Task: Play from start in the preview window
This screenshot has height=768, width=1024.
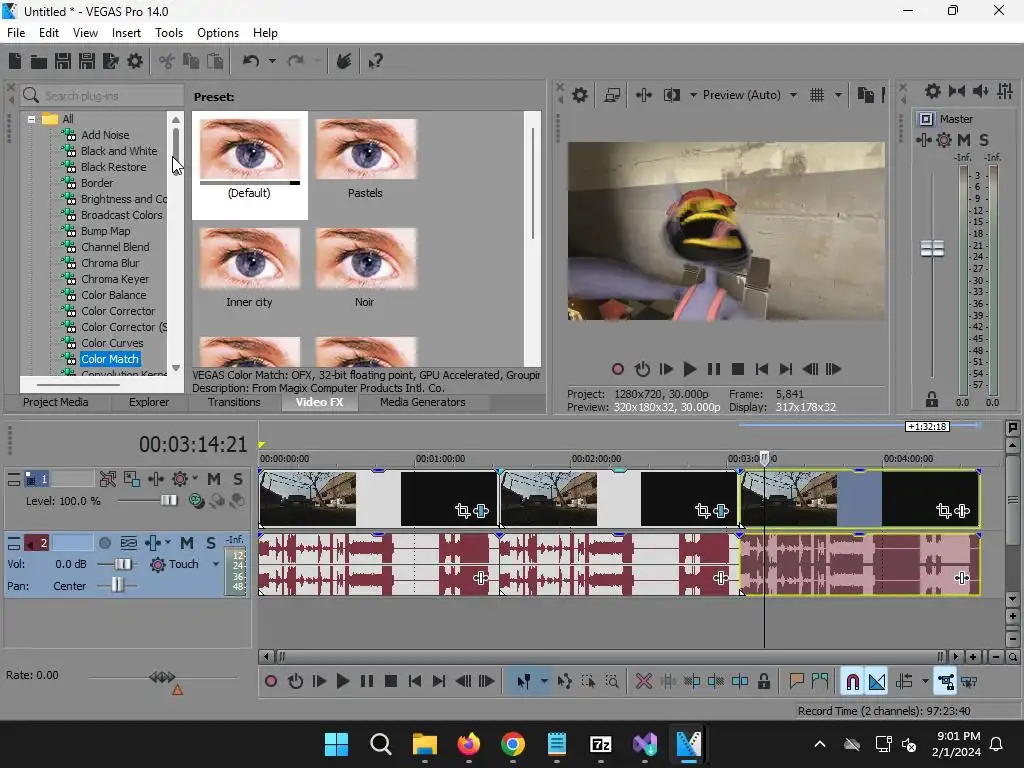Action: point(665,370)
